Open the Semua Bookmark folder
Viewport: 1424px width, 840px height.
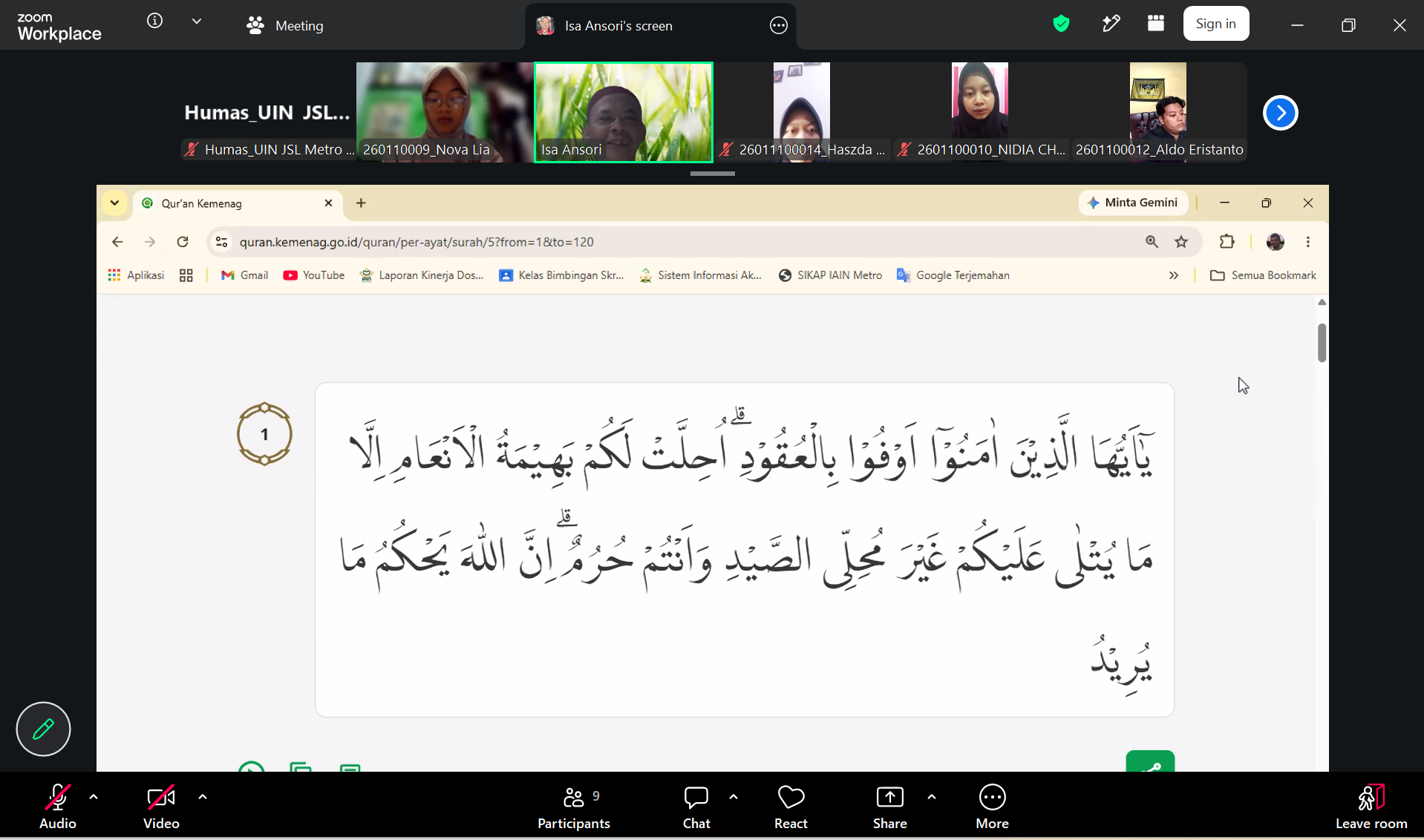(1264, 275)
